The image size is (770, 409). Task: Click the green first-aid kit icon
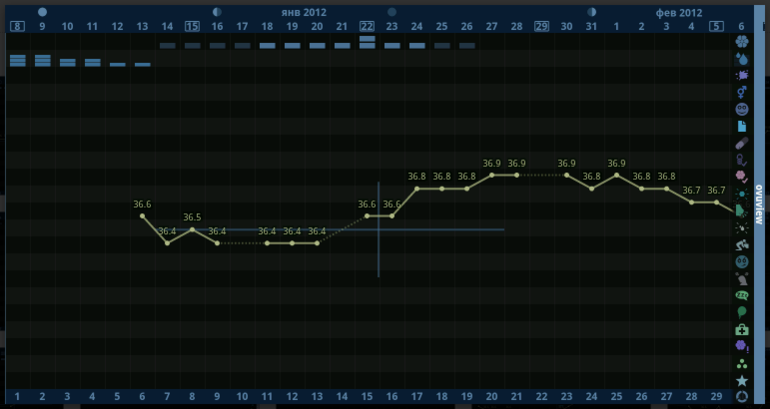pyautogui.click(x=741, y=330)
